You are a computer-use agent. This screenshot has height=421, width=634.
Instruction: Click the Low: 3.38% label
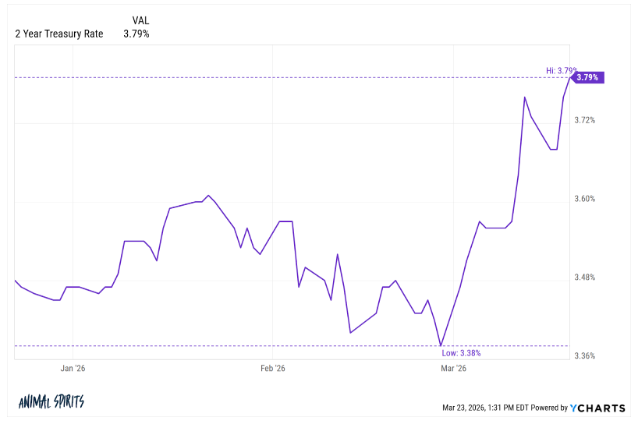point(459,353)
